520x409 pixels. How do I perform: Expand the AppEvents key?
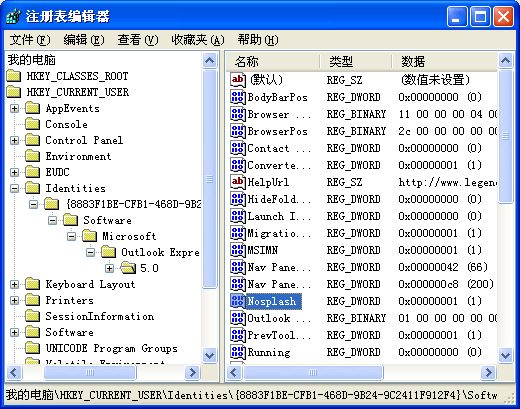(14, 108)
